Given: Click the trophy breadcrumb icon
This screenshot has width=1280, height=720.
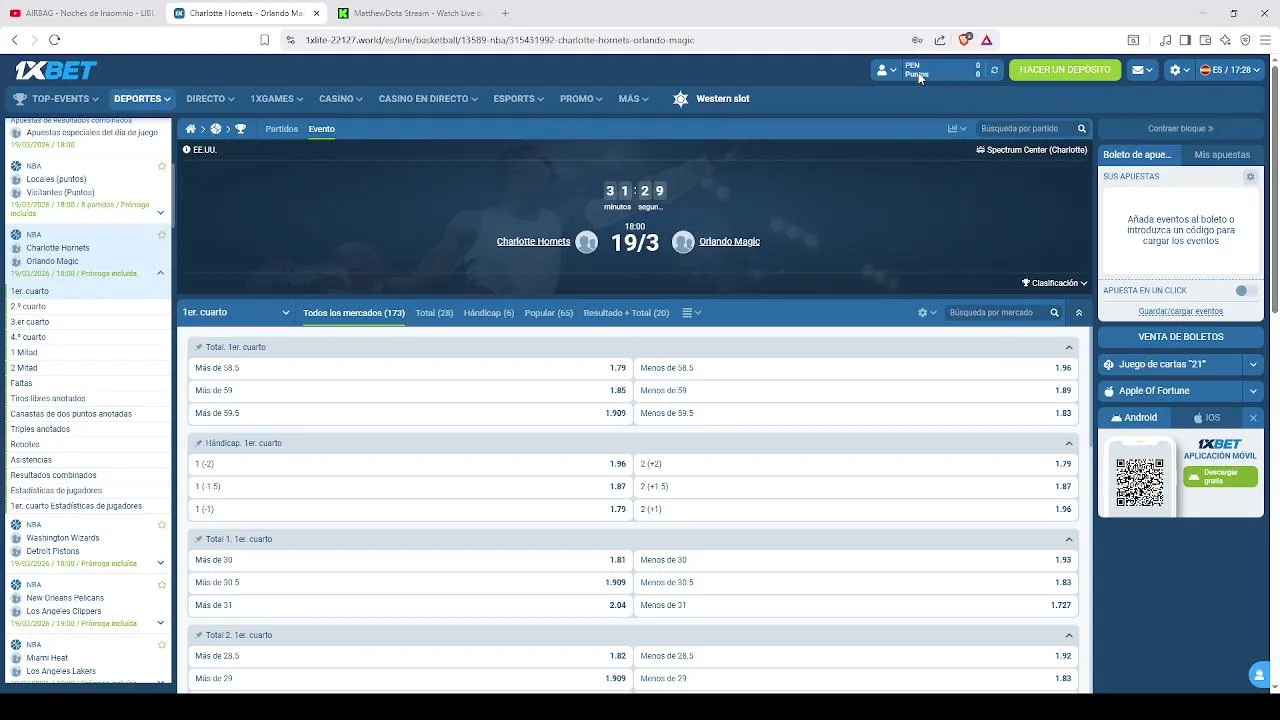Looking at the screenshot, I should point(240,129).
